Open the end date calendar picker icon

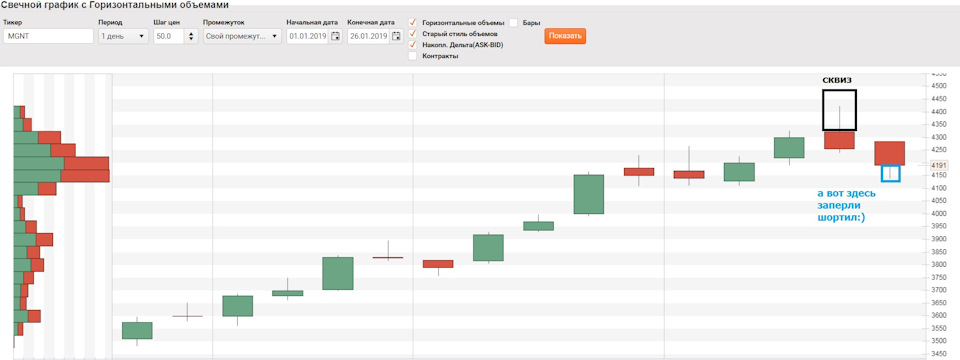click(397, 36)
